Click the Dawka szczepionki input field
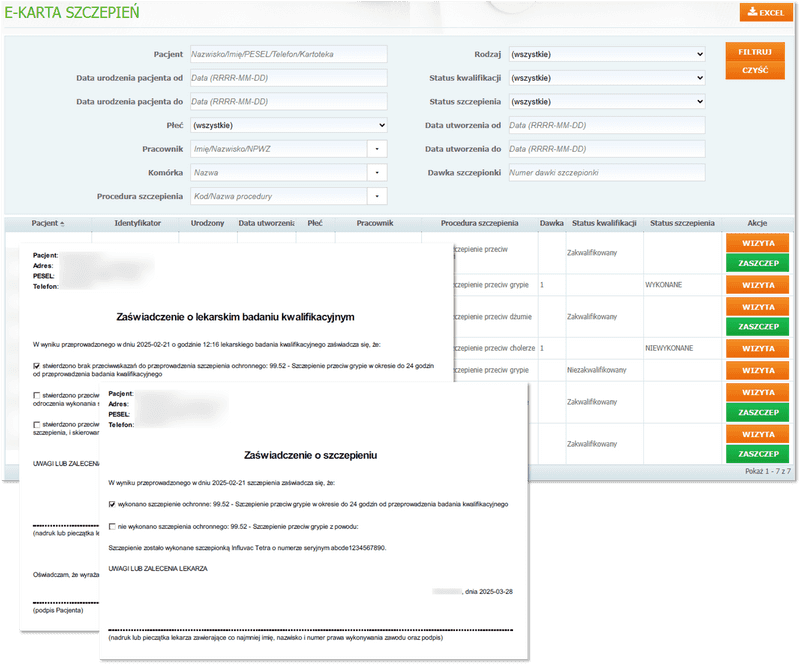This screenshot has height=664, width=800. tap(607, 173)
